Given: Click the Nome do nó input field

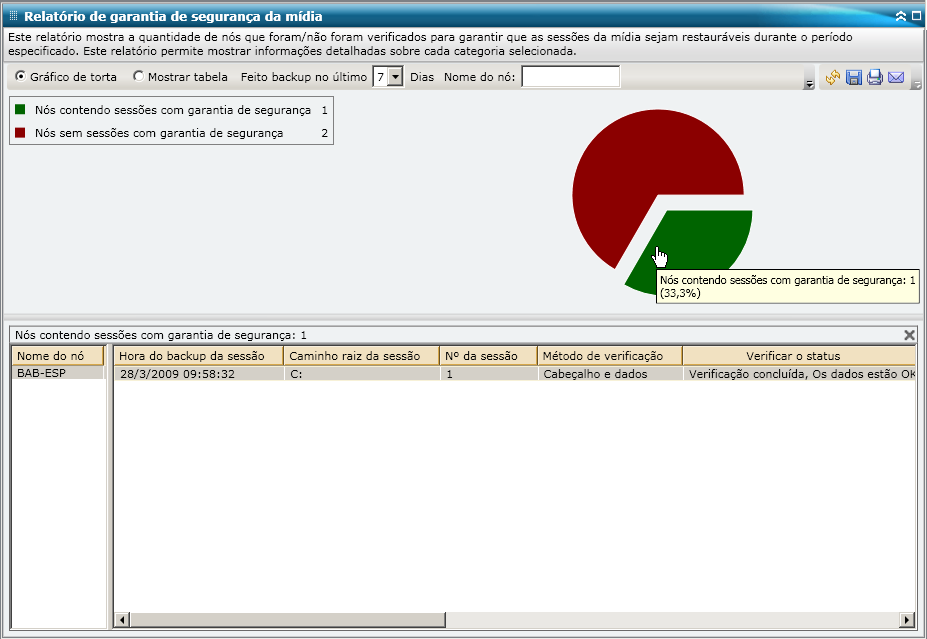Looking at the screenshot, I should click(x=571, y=77).
